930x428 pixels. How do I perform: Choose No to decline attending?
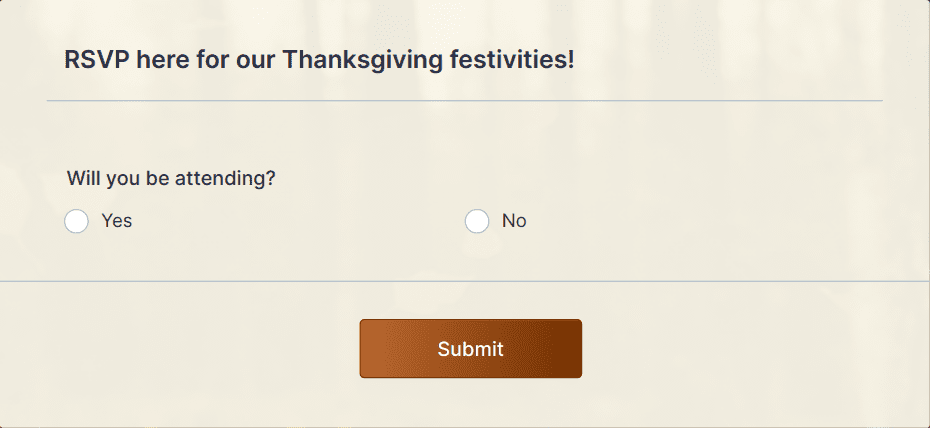(x=477, y=221)
